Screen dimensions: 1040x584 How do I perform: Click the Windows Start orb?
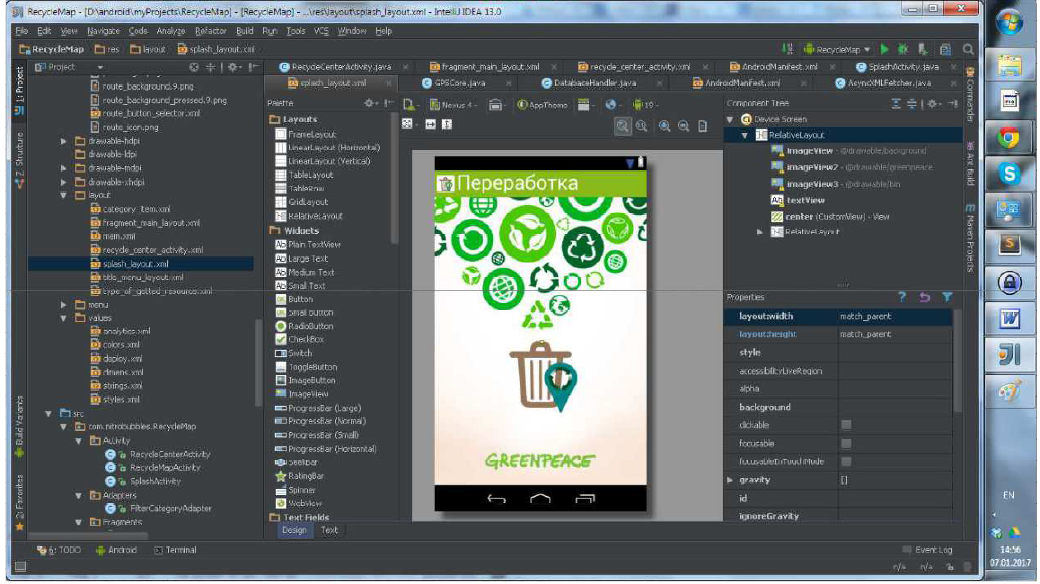pos(1009,24)
